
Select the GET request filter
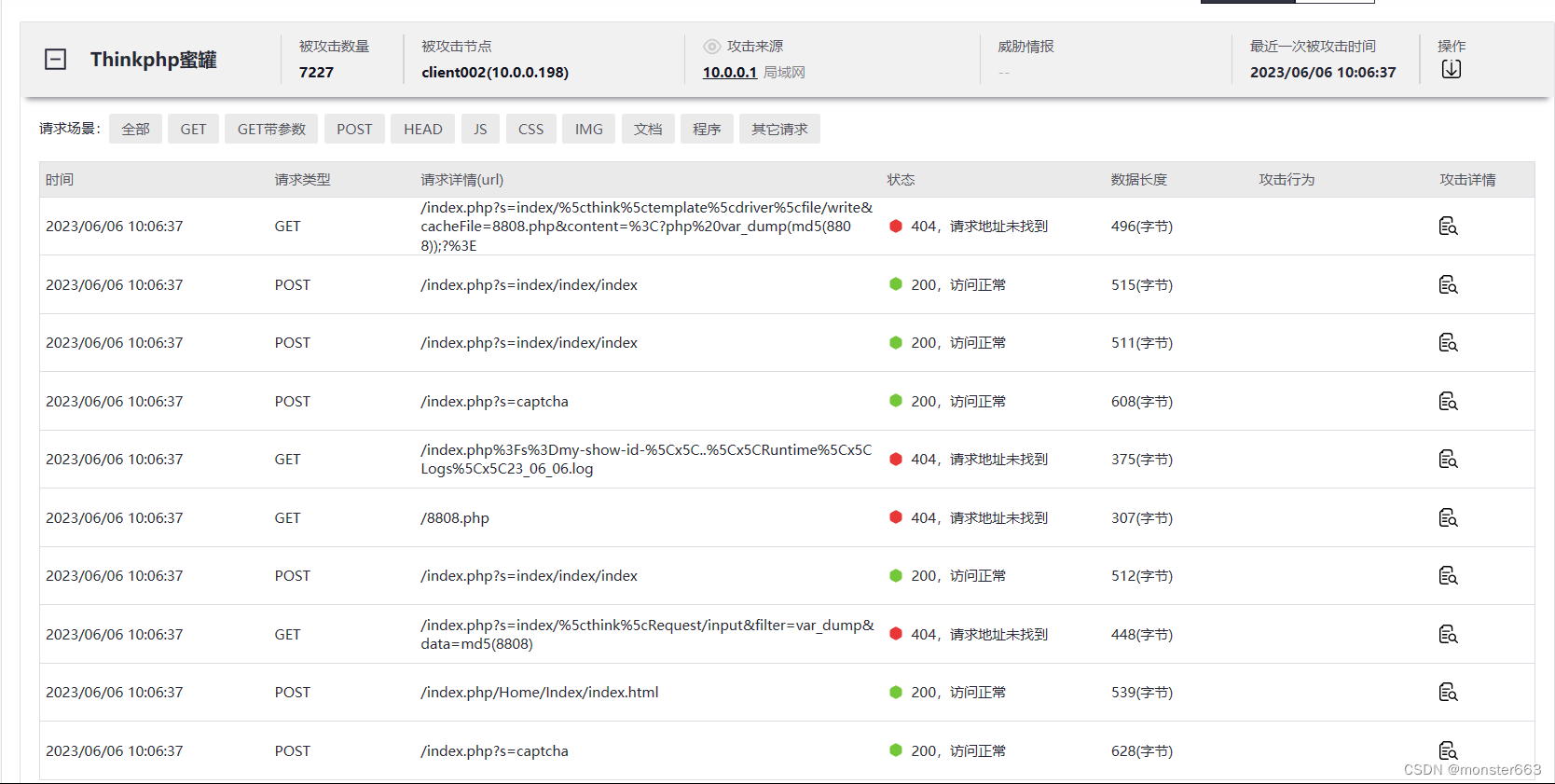click(193, 129)
